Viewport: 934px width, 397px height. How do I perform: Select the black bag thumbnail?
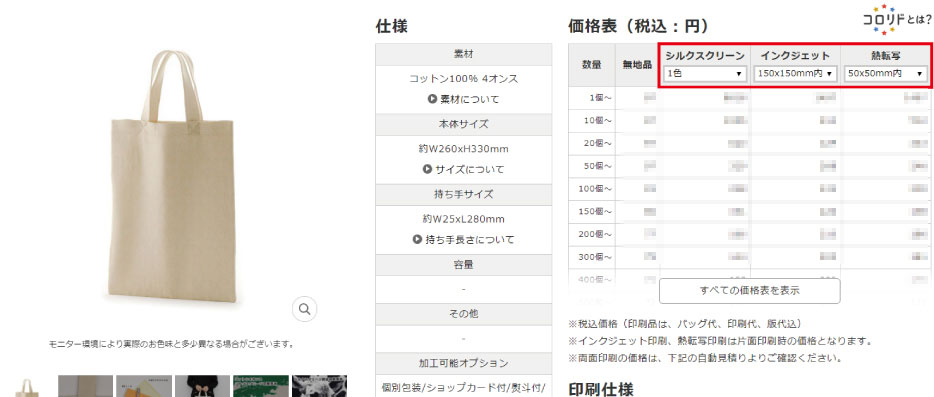click(x=202, y=386)
